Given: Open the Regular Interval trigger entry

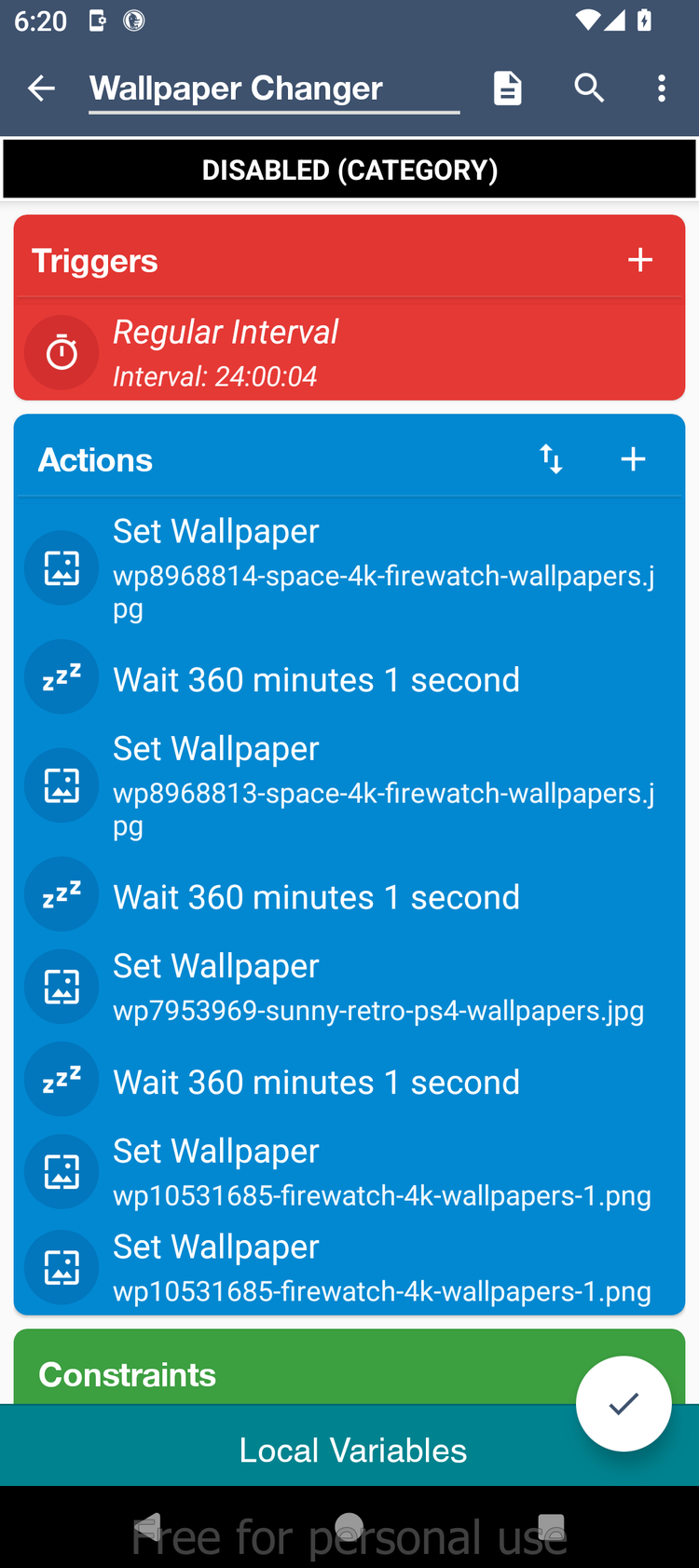Looking at the screenshot, I should pyautogui.click(x=373, y=353).
